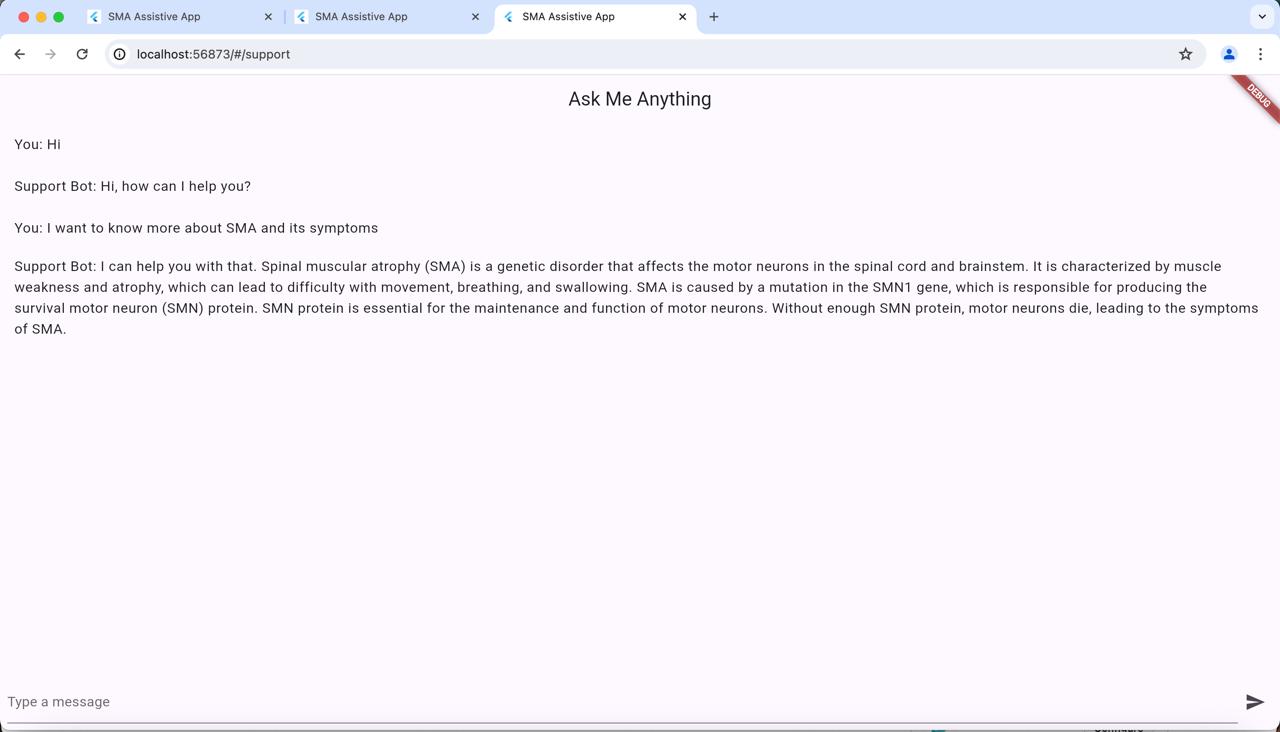Open a new tab with the plus button
This screenshot has height=732, width=1280.
pos(713,17)
